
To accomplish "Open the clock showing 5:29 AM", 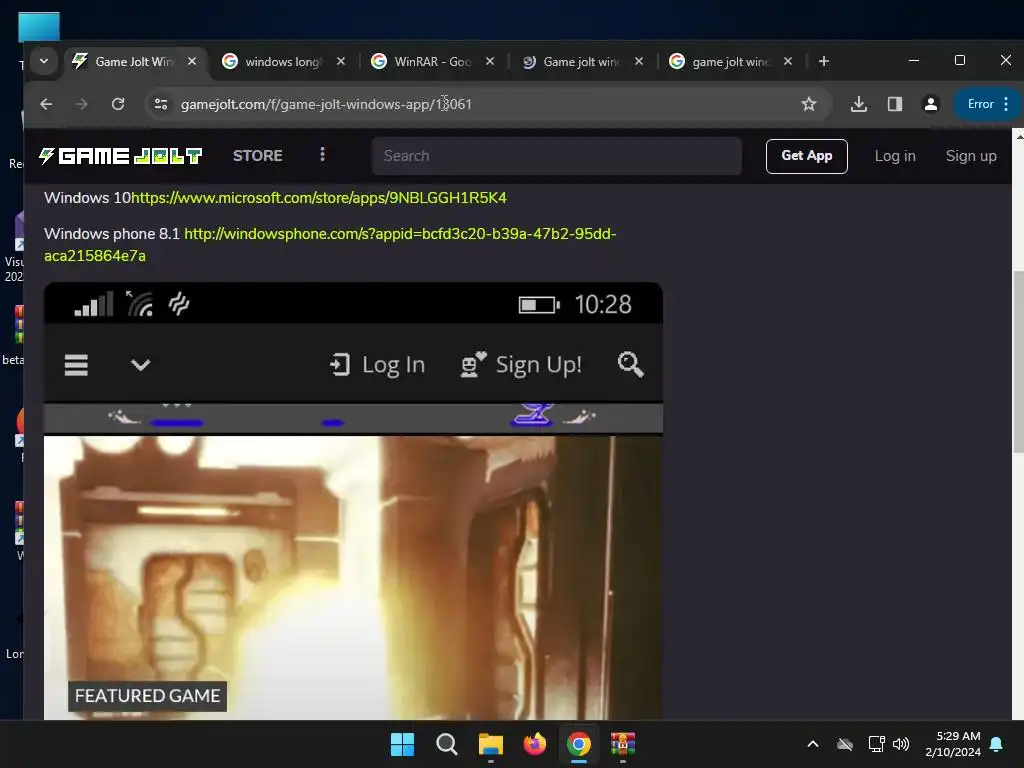I will pos(953,744).
